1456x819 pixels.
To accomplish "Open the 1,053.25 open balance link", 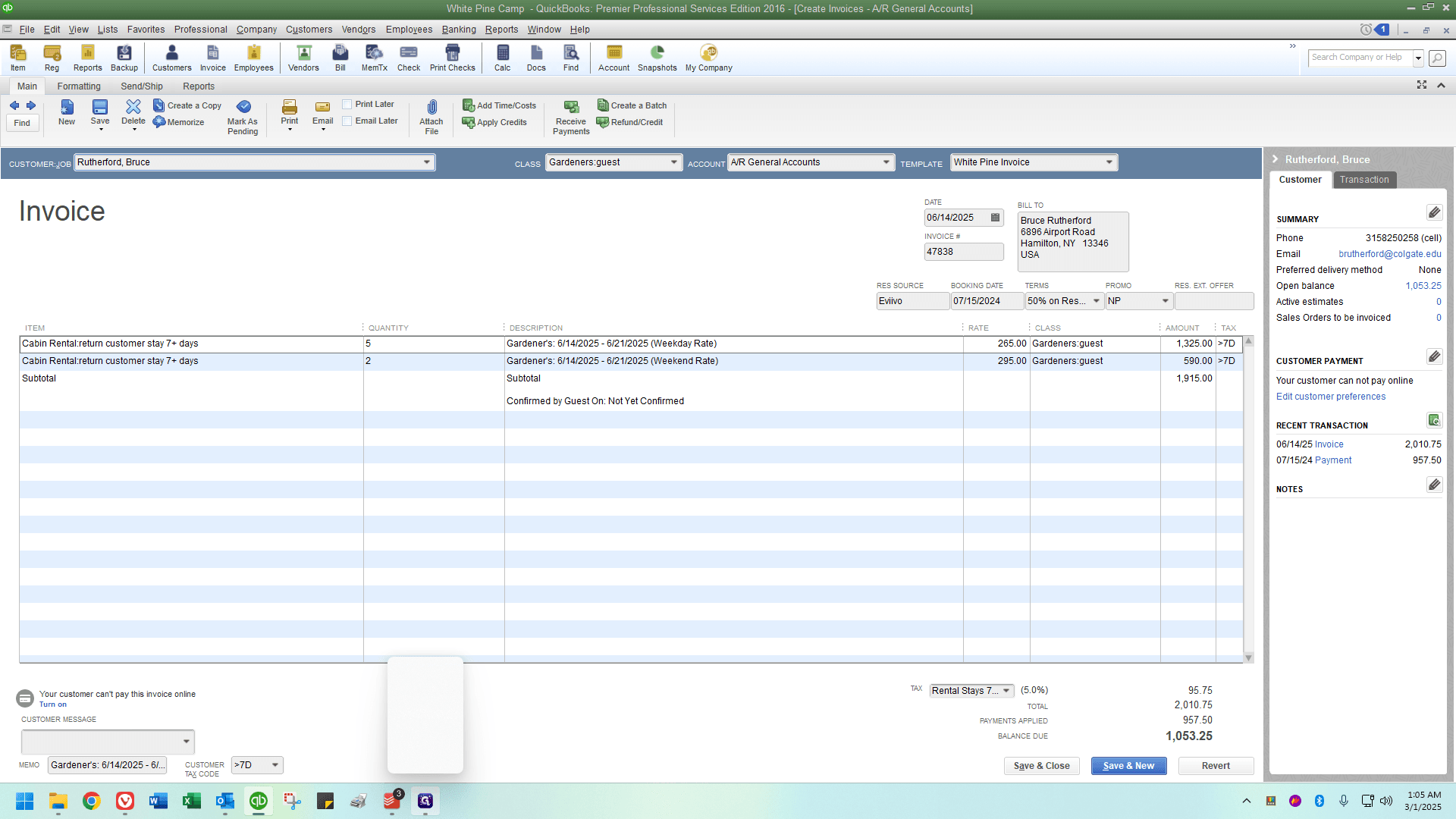I will [x=1423, y=286].
